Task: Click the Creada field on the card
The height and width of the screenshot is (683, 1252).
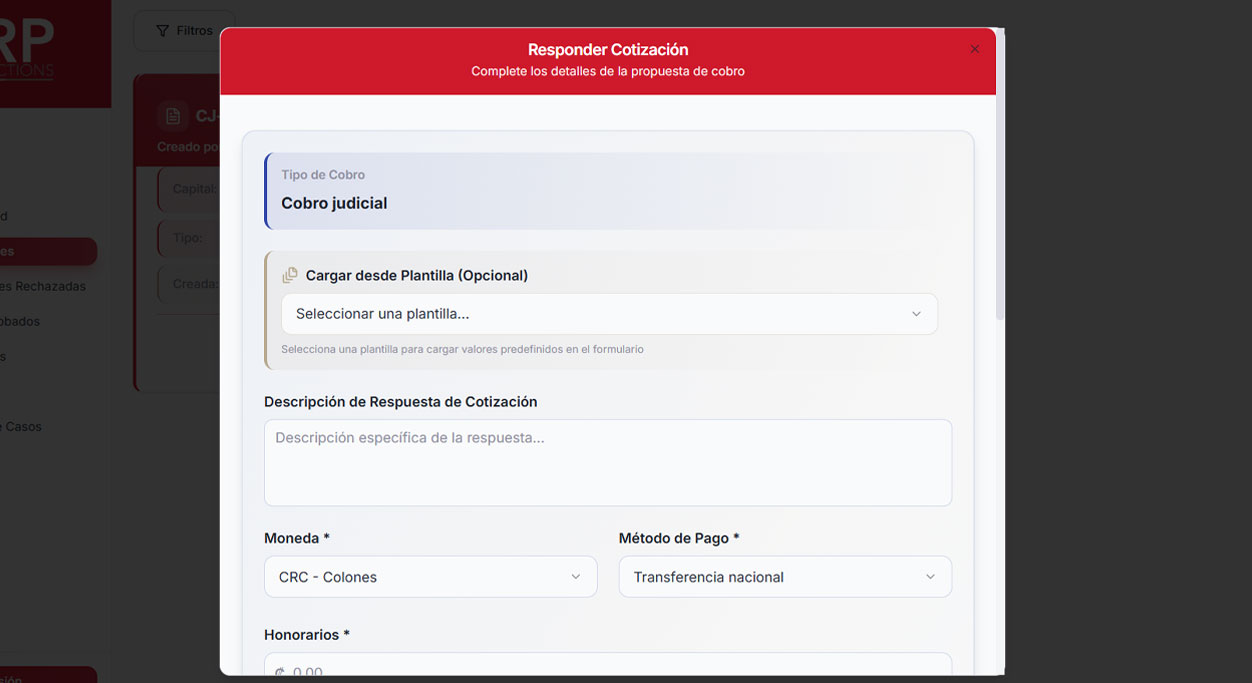Action: coord(190,284)
